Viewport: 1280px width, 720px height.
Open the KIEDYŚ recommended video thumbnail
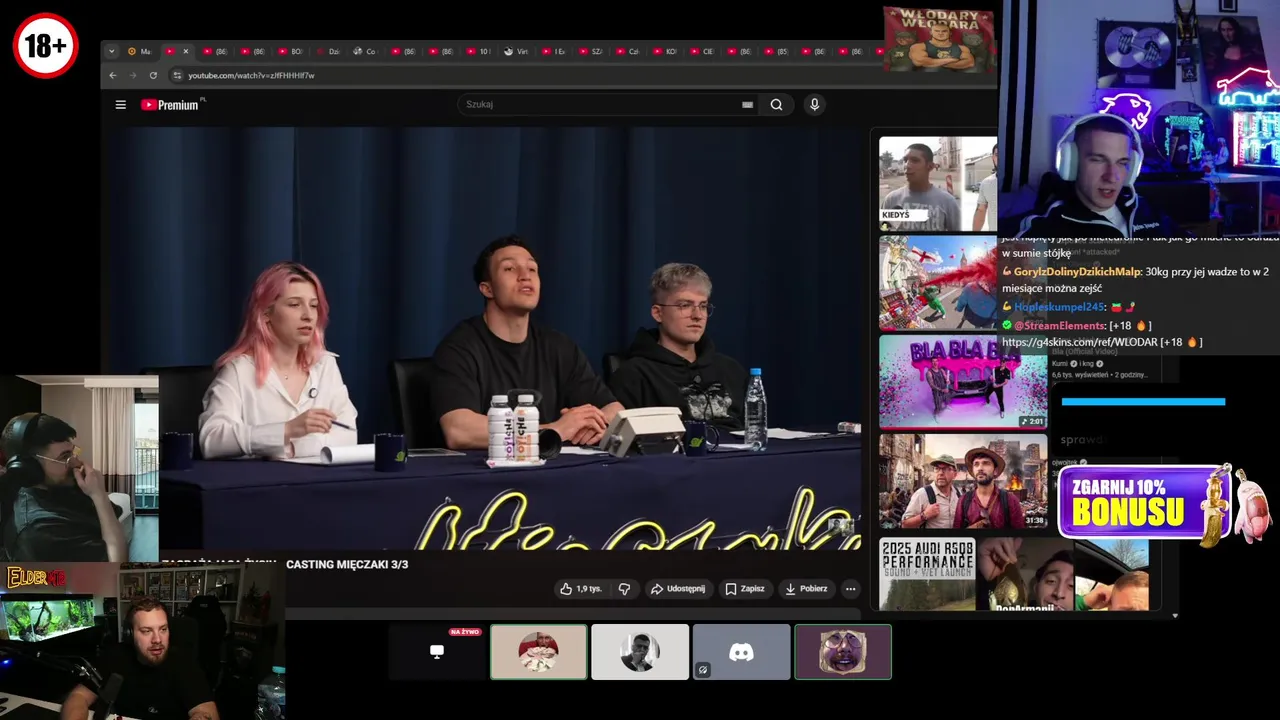click(938, 183)
